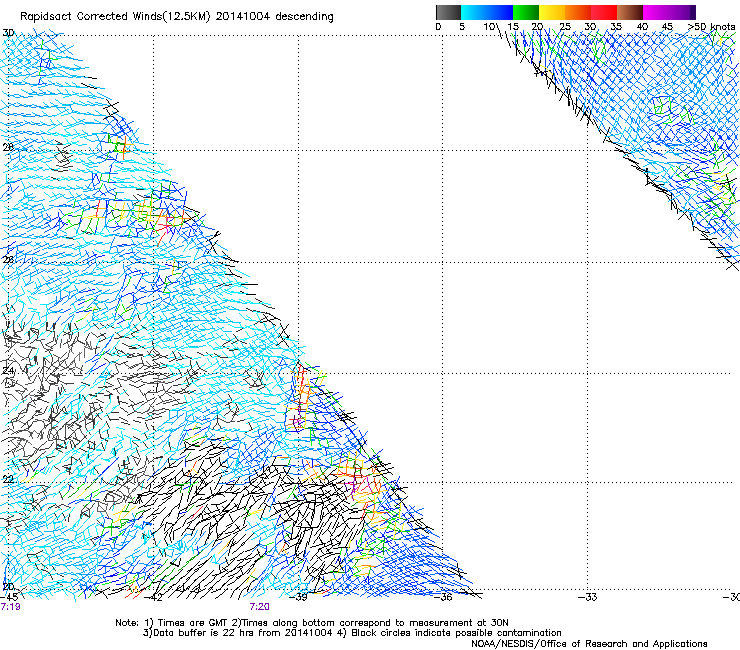Click the purple '7:19' time label
740x650 pixels.
10,607
